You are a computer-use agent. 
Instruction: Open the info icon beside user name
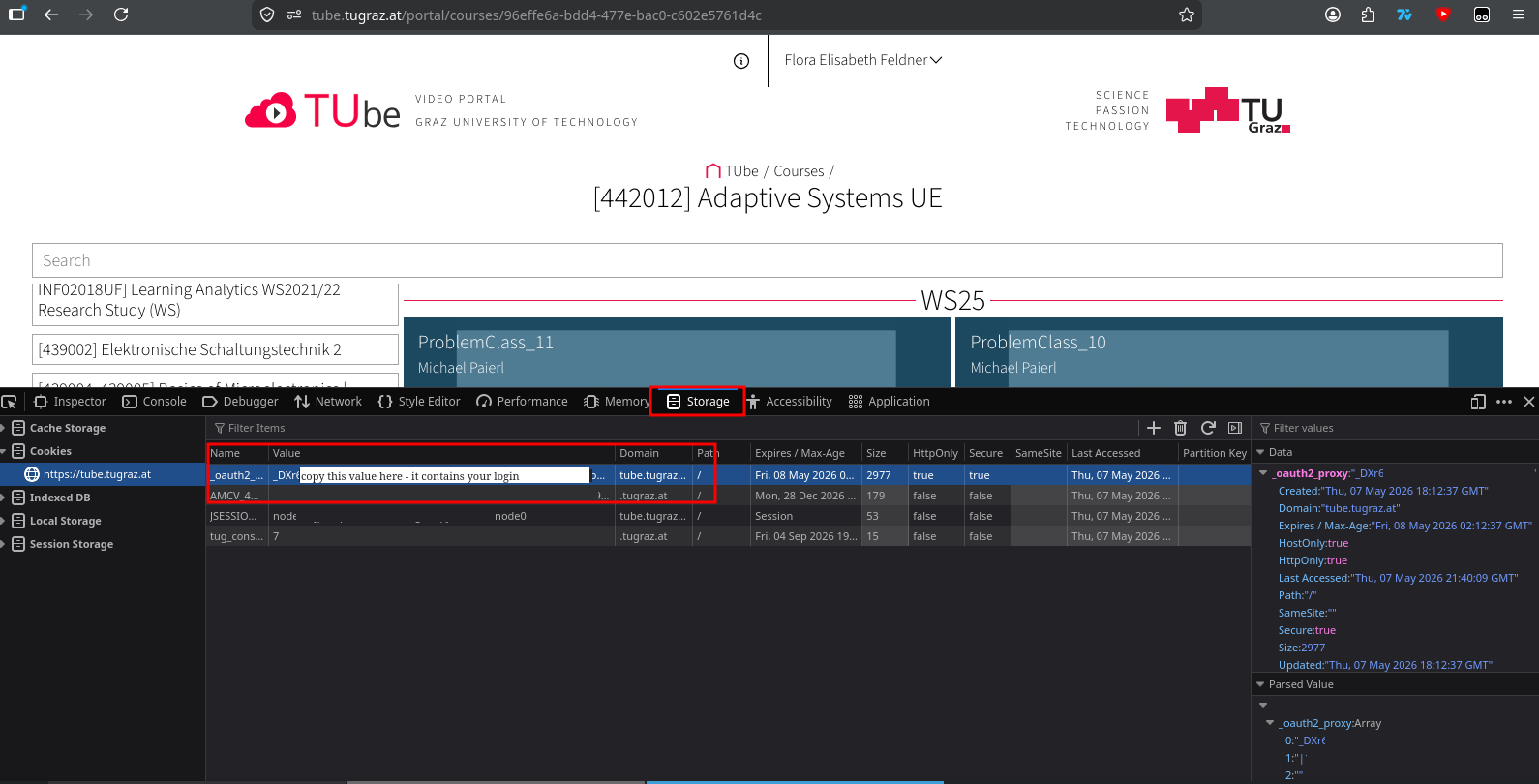point(741,61)
